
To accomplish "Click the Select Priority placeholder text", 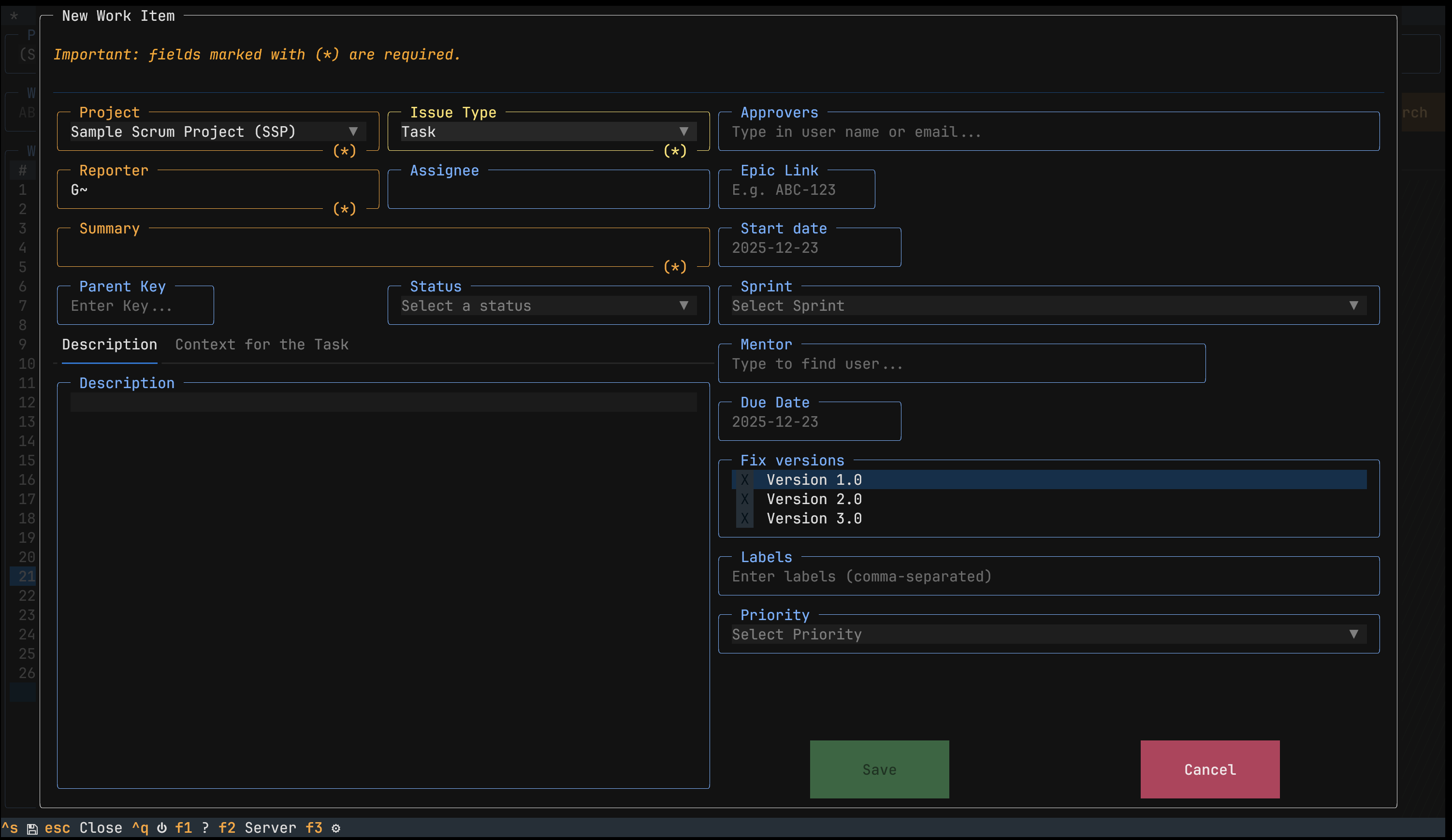I will tap(797, 634).
